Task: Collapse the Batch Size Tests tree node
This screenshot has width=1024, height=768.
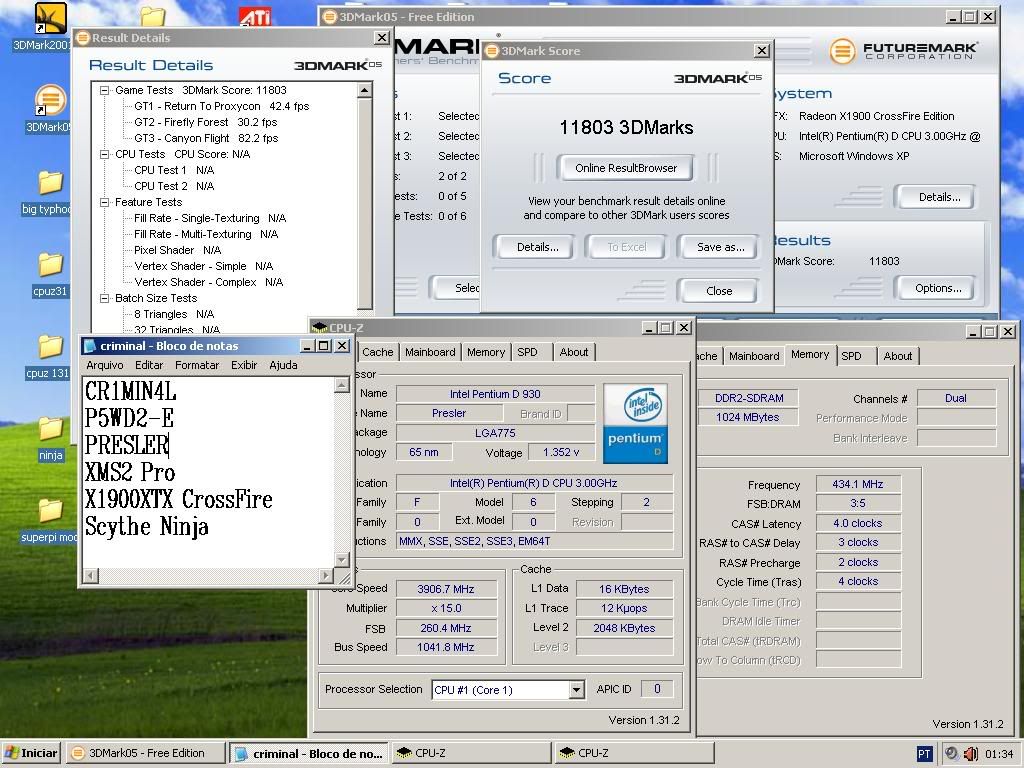Action: click(x=104, y=298)
